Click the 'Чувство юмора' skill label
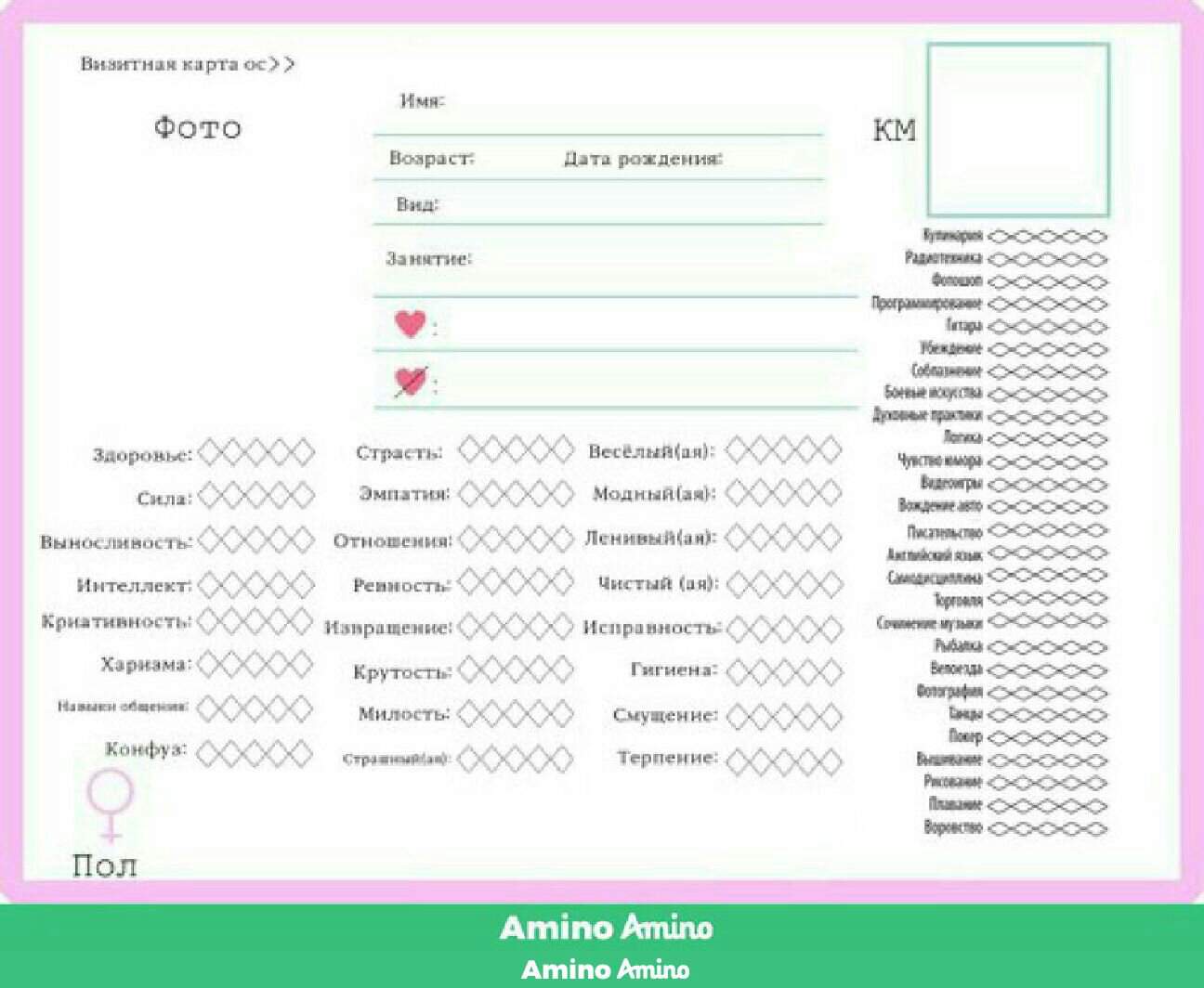 point(939,461)
